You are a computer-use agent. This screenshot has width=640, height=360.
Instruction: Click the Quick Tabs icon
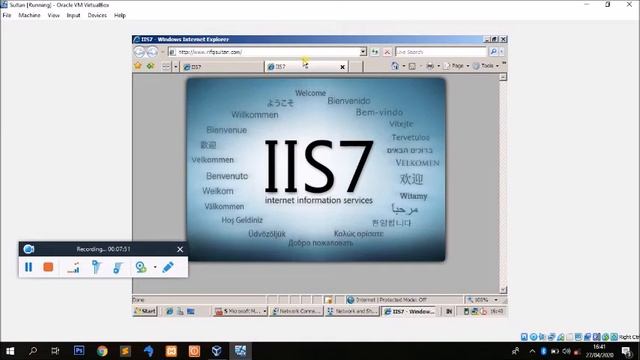click(x=166, y=67)
